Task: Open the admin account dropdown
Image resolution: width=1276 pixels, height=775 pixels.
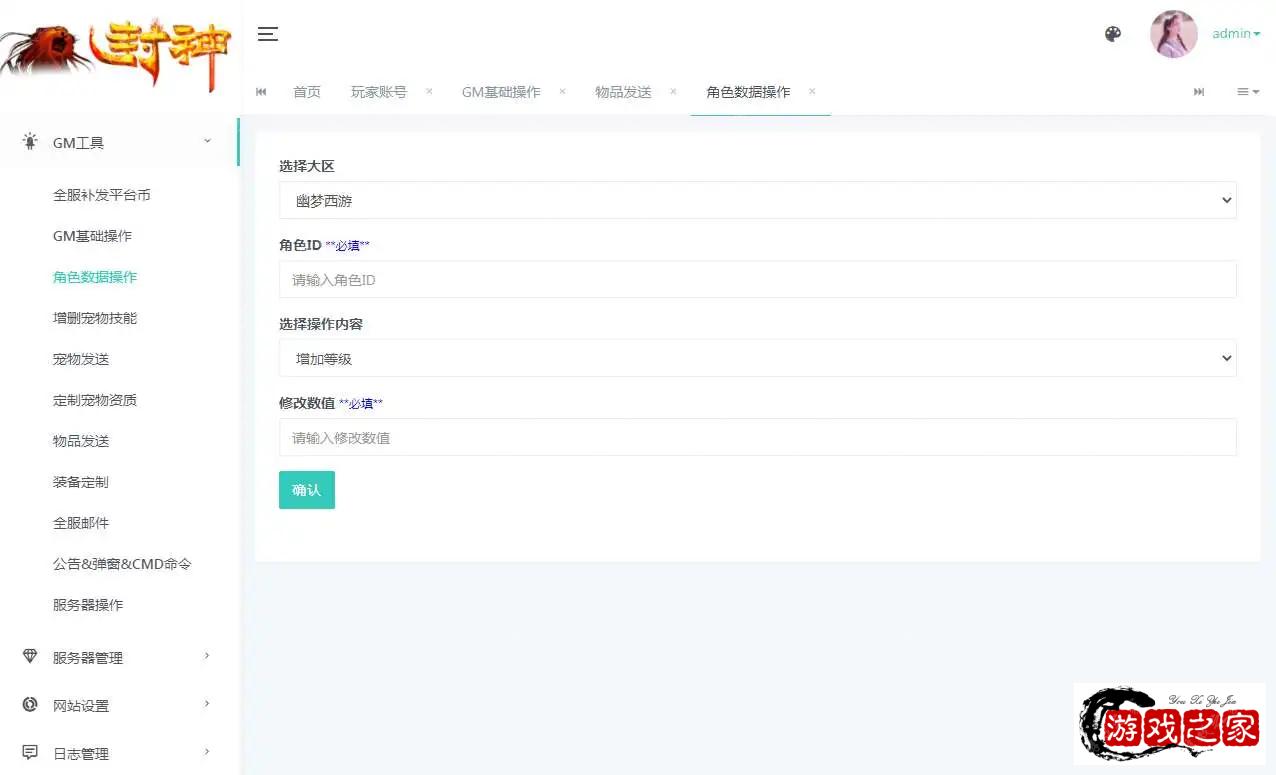Action: 1236,34
